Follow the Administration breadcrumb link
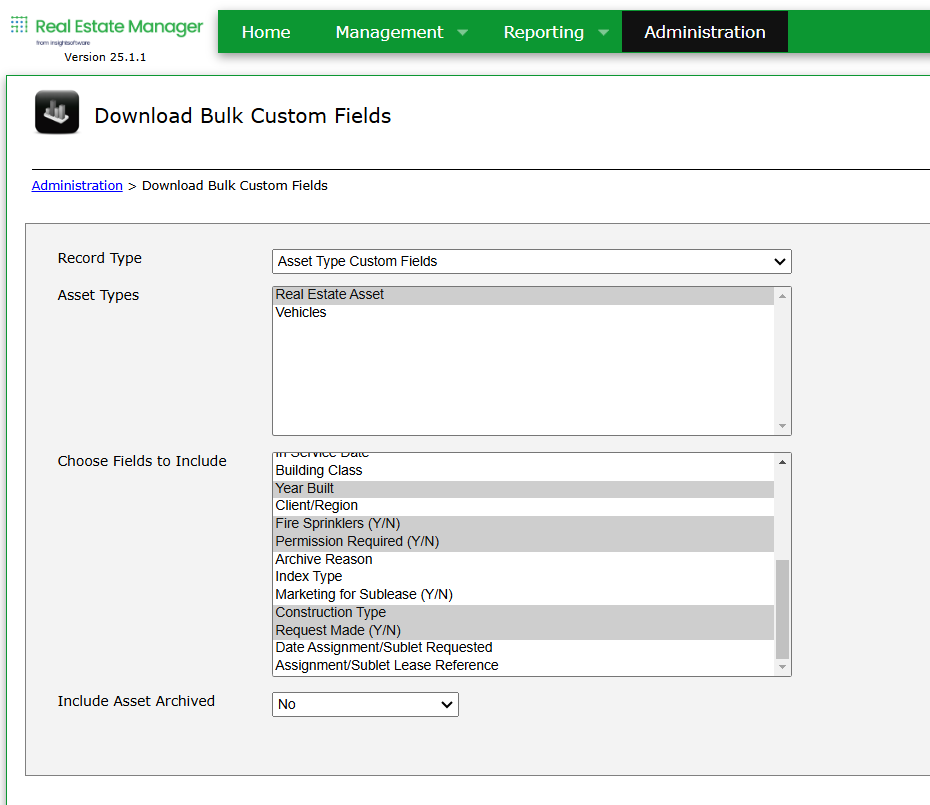 coord(77,186)
